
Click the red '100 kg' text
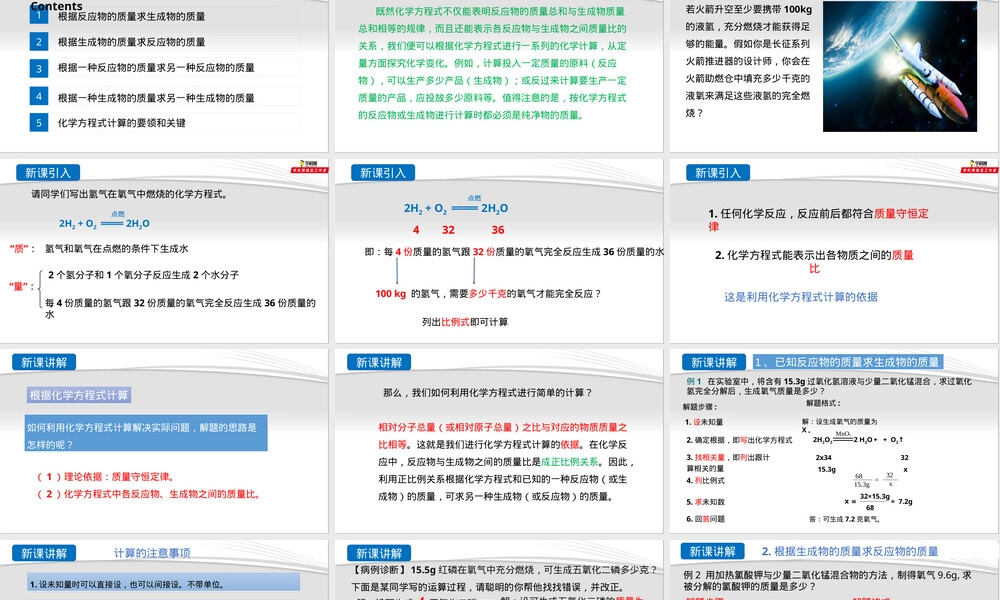pos(390,294)
